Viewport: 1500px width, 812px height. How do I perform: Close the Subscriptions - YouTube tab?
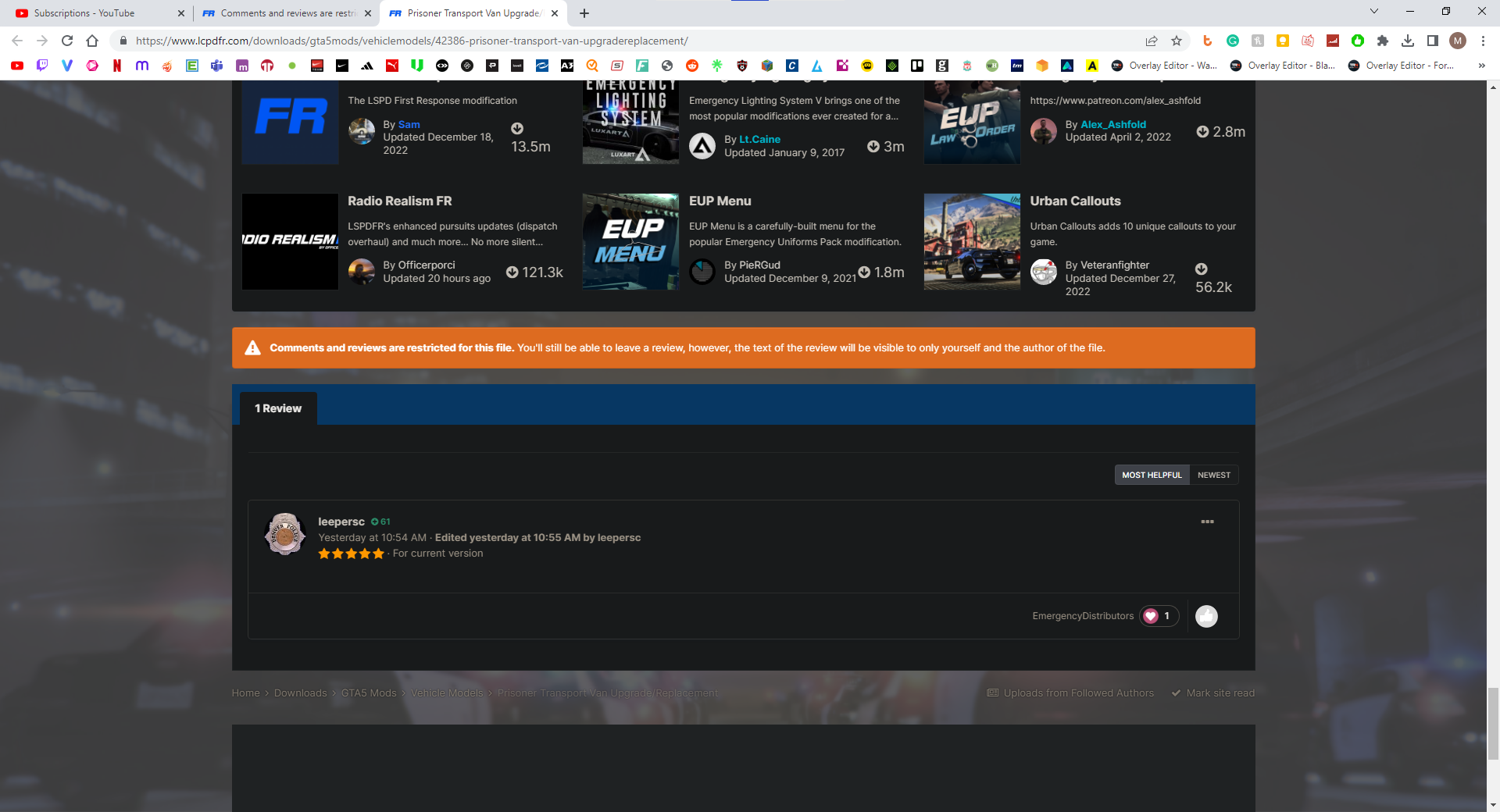tap(180, 13)
